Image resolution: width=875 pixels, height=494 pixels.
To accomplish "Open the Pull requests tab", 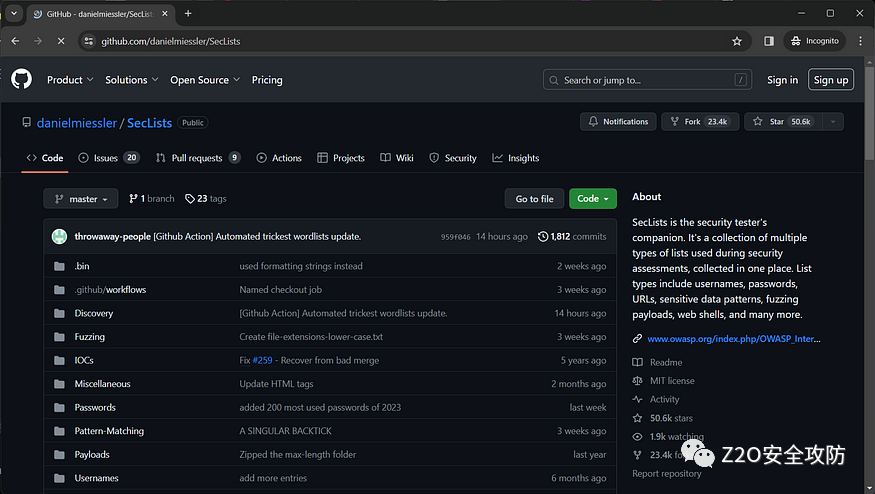I will (198, 158).
